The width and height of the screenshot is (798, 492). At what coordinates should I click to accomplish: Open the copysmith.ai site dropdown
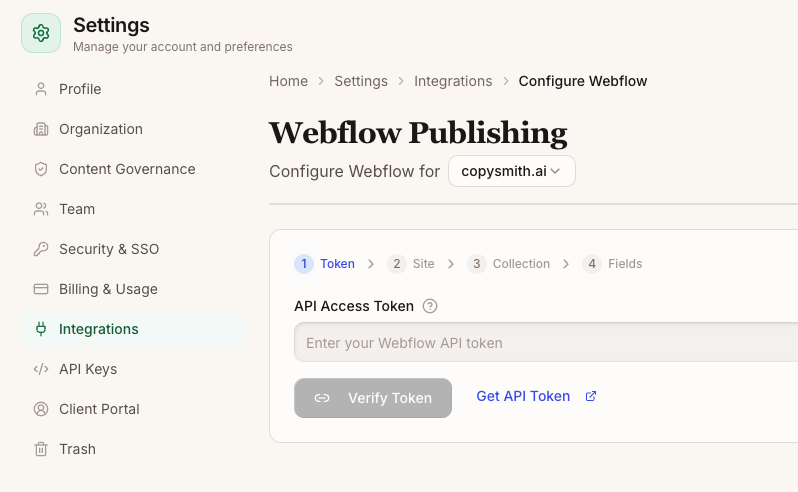tap(511, 171)
